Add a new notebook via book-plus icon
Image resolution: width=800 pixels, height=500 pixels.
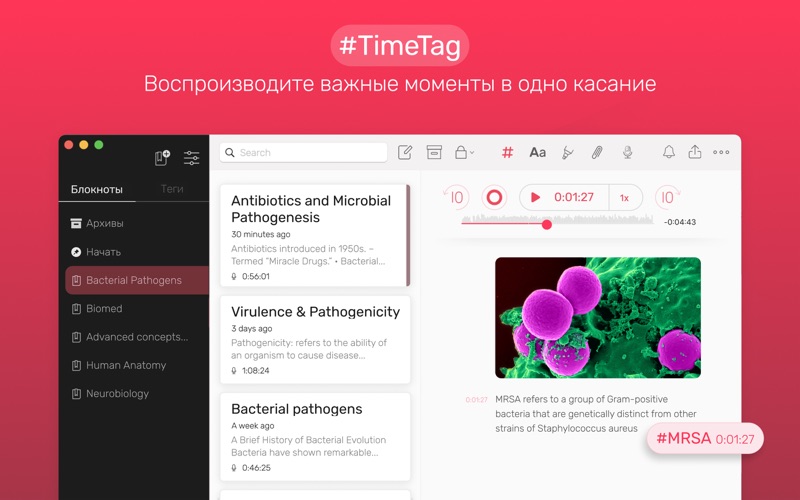tap(162, 157)
